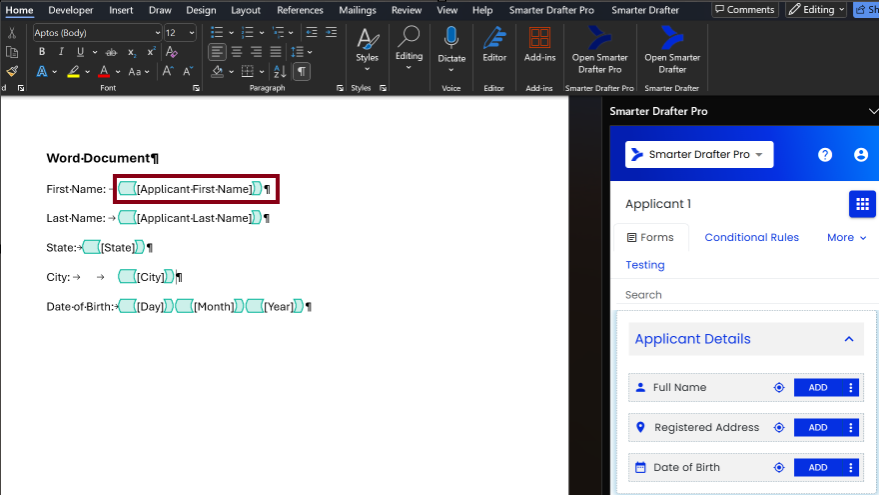Open Add-ins gallery
The width and height of the screenshot is (879, 495).
coord(539,45)
